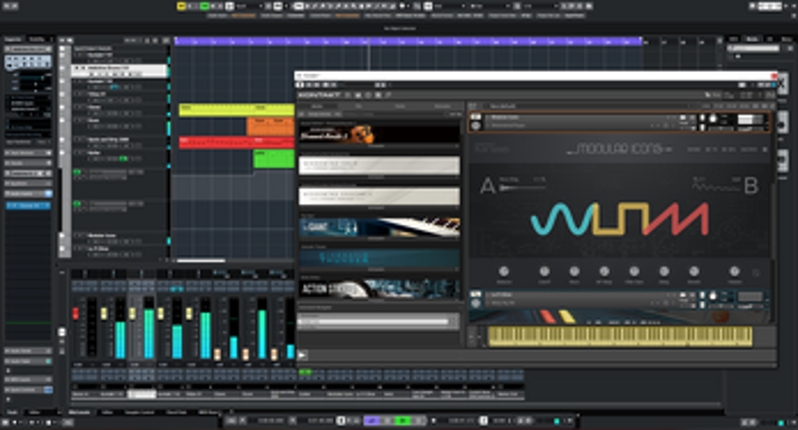This screenshot has height=430, width=798.
Task: Close the Kontakt plugin window with red X
Action: point(774,75)
